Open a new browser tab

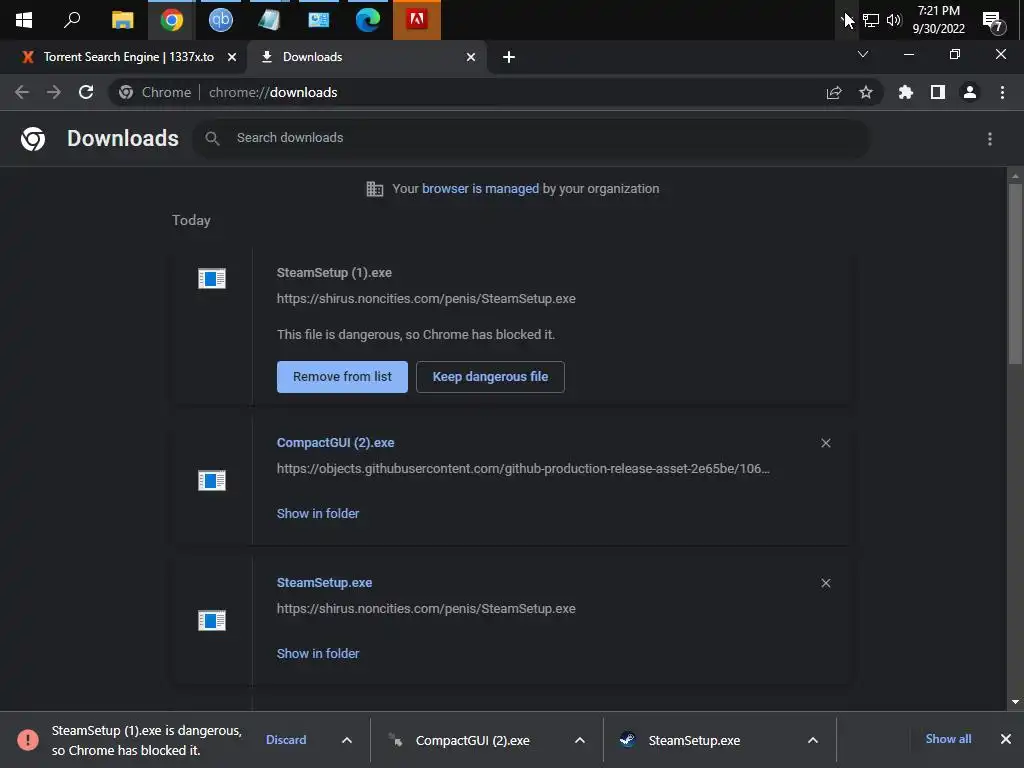pos(509,57)
